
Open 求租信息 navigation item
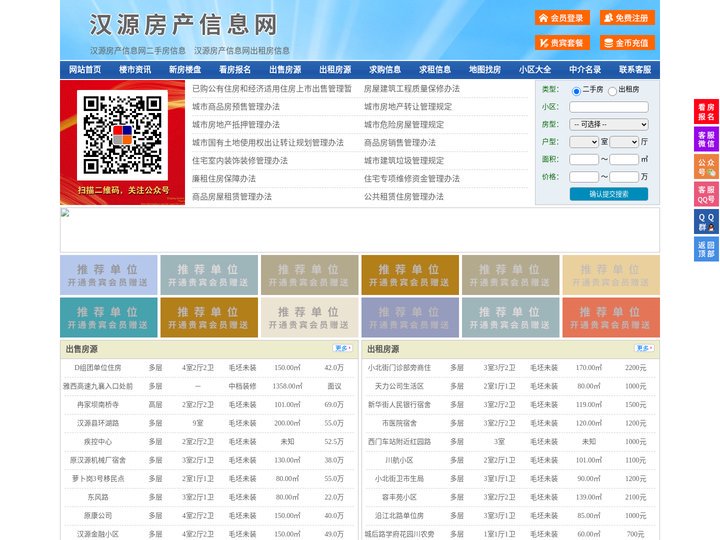coord(435,70)
